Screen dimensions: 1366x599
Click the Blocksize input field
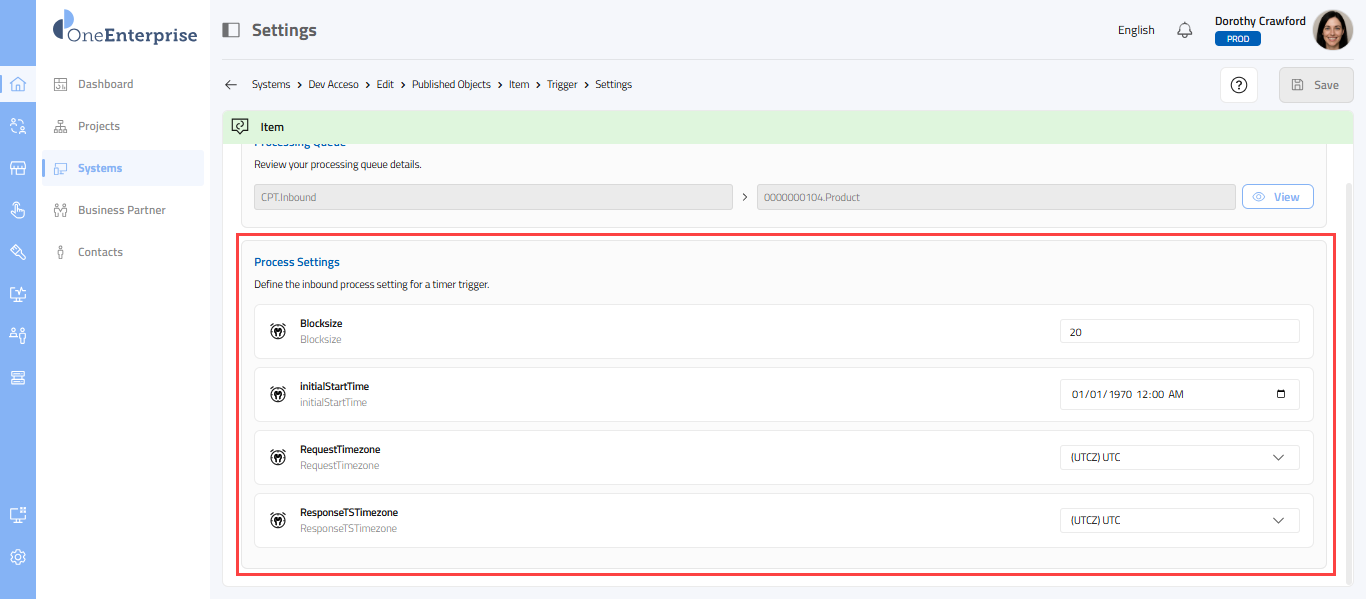(1179, 332)
